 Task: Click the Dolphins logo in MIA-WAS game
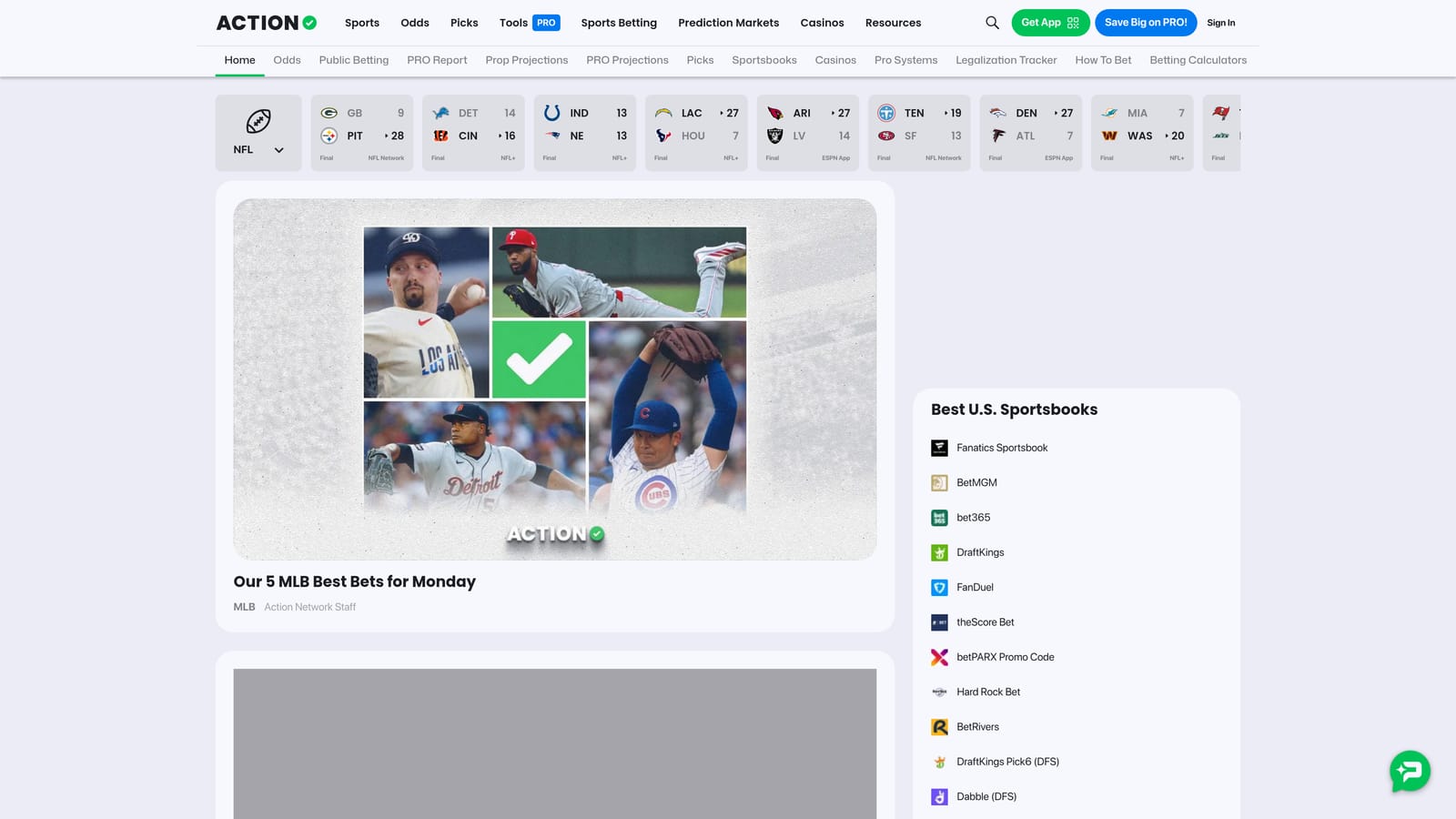click(x=1109, y=113)
